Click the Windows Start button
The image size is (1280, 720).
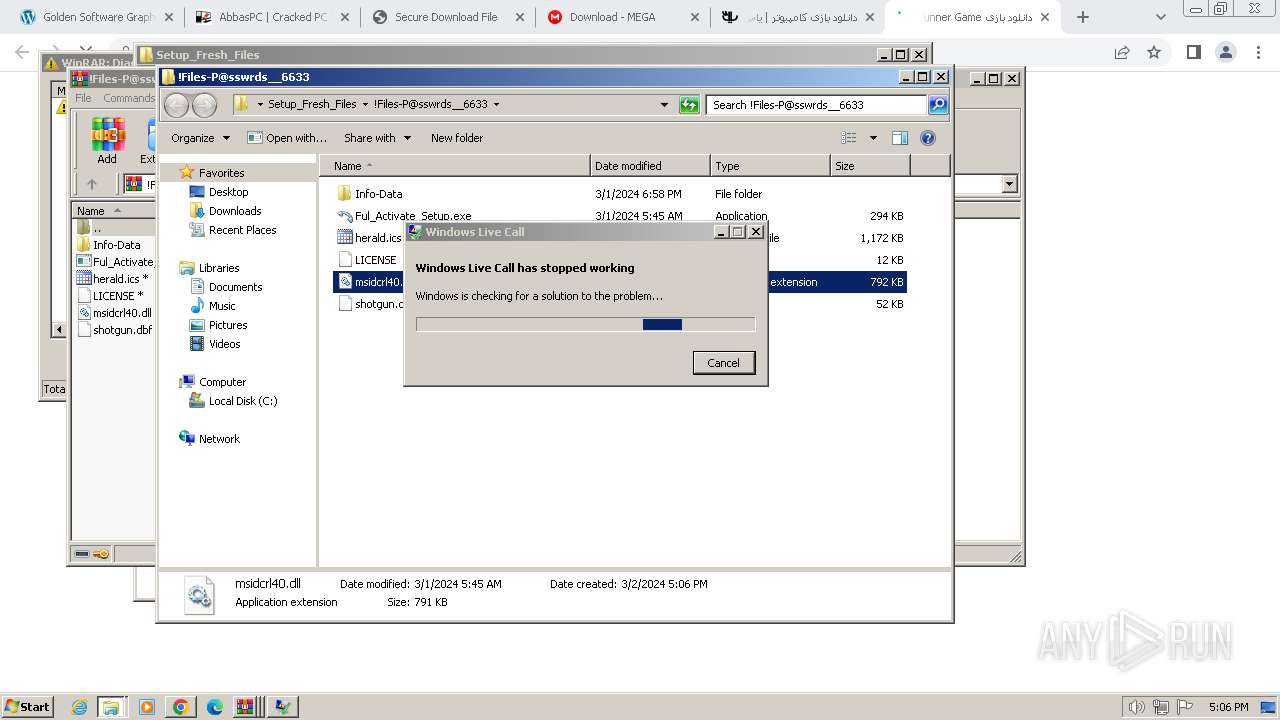point(27,707)
